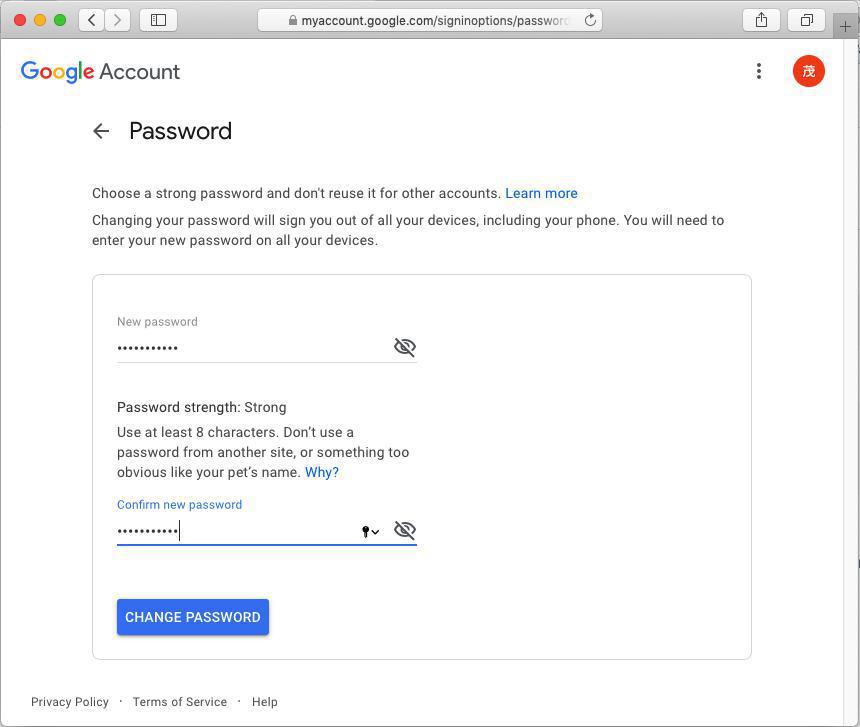The width and height of the screenshot is (860, 727).
Task: Reveal the Confirm new password text
Action: point(404,530)
